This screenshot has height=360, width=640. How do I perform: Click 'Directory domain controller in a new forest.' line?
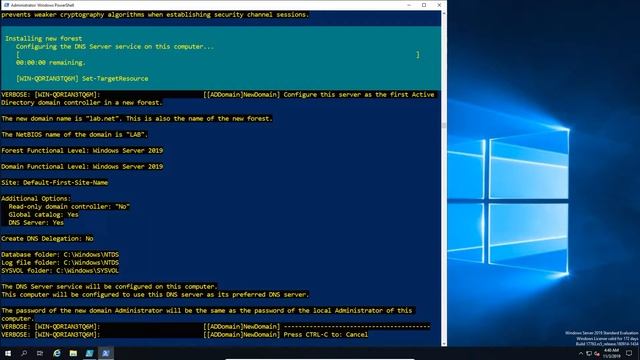82,102
